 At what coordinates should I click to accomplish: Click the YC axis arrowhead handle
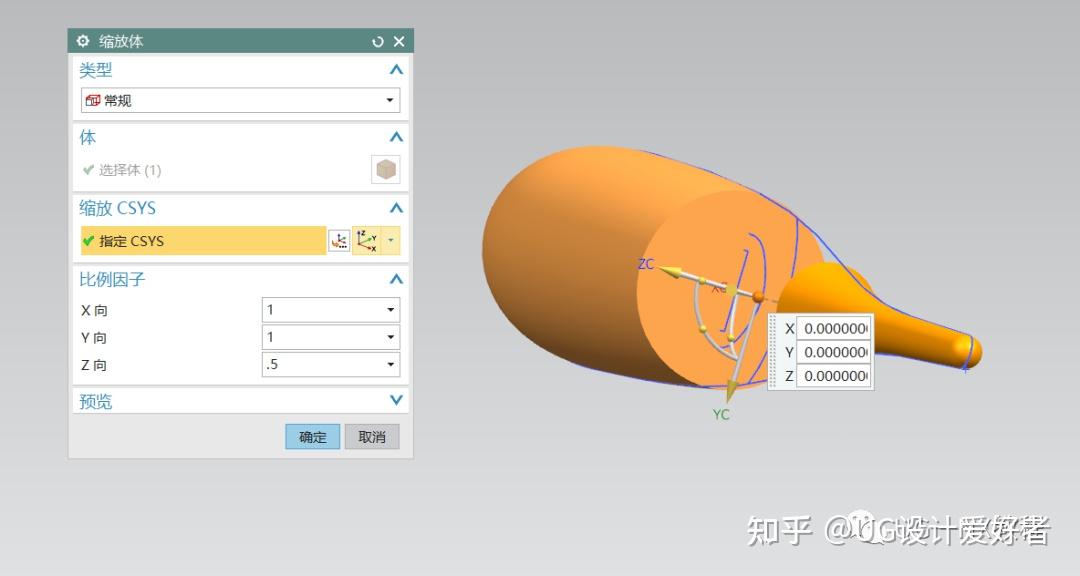[731, 392]
